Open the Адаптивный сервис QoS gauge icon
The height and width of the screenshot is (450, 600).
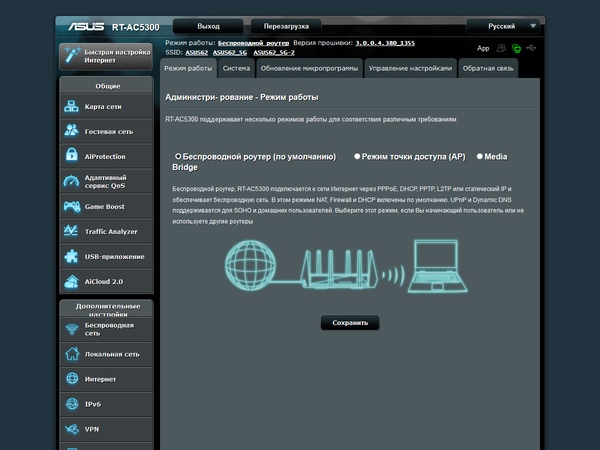click(71, 181)
